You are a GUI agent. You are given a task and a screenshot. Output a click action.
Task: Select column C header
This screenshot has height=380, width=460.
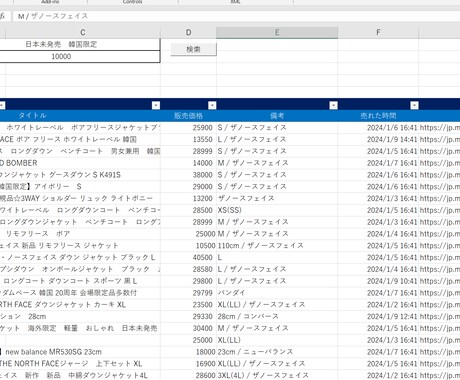(83, 32)
